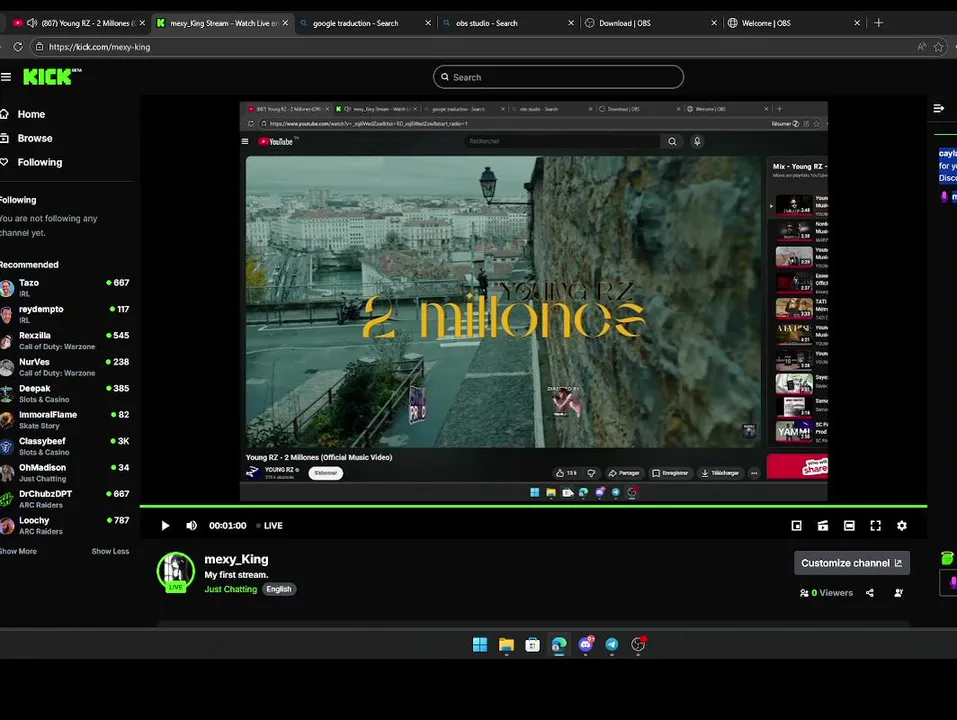Open recommended channel reydempto
Viewport: 957px width, 720px height.
[65, 314]
